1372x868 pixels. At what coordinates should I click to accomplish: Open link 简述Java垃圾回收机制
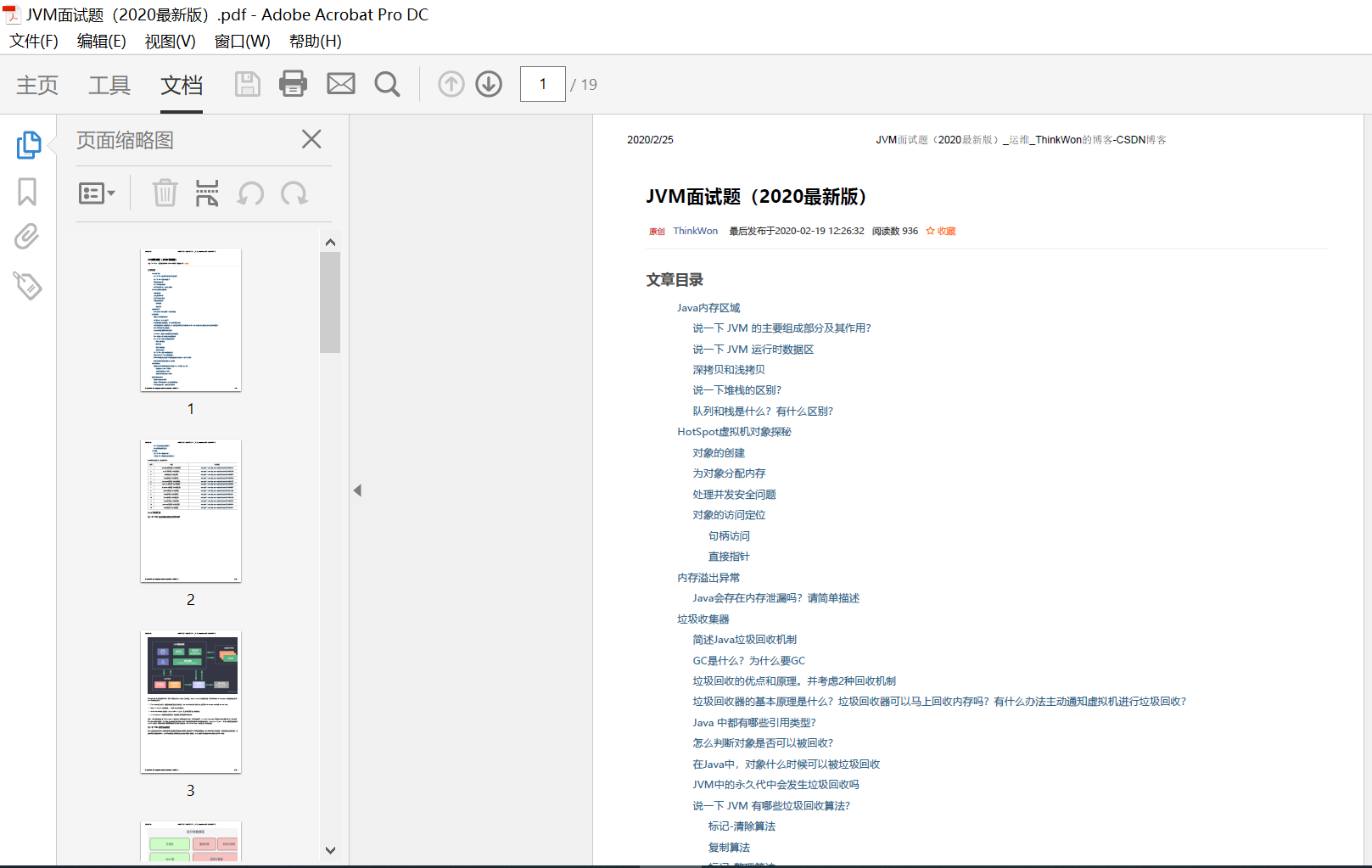744,640
